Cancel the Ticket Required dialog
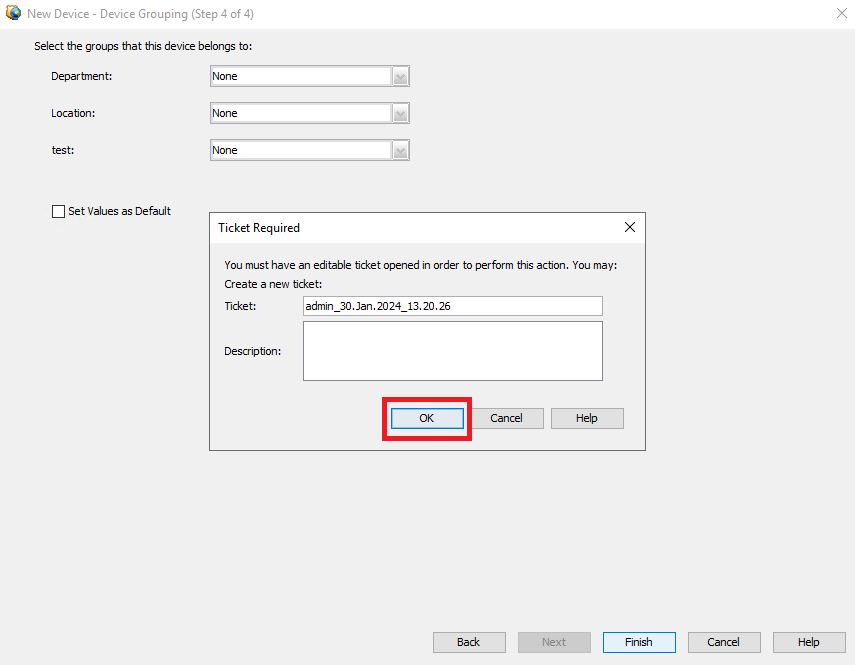This screenshot has width=855, height=665. [507, 418]
